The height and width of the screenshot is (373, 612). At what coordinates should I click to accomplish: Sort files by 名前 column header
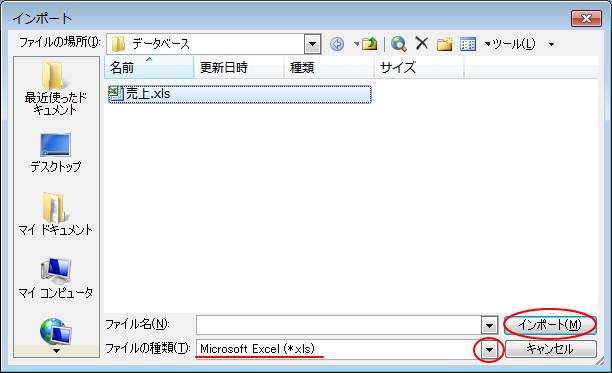(149, 67)
